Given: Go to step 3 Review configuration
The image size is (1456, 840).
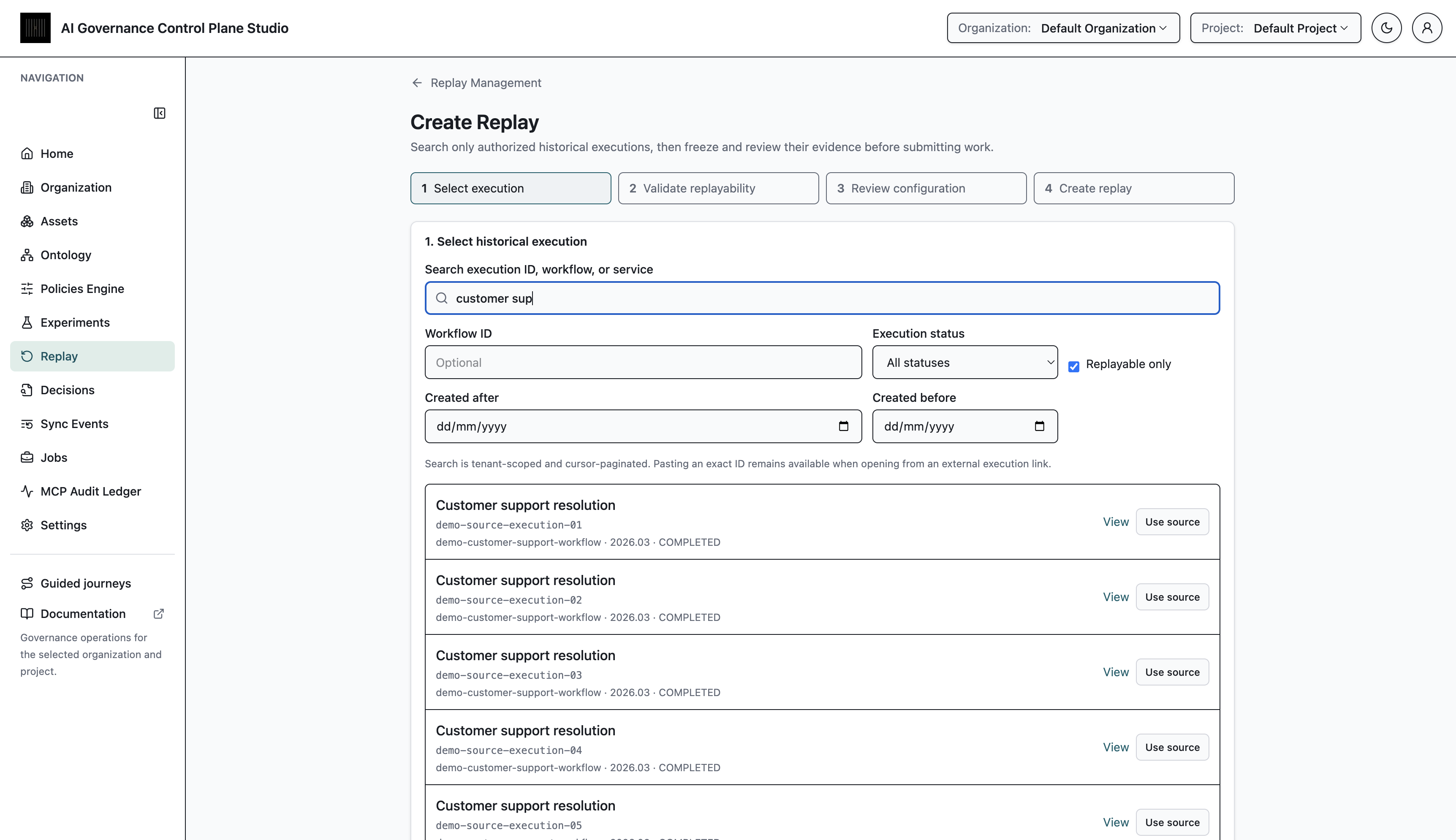Looking at the screenshot, I should (926, 188).
